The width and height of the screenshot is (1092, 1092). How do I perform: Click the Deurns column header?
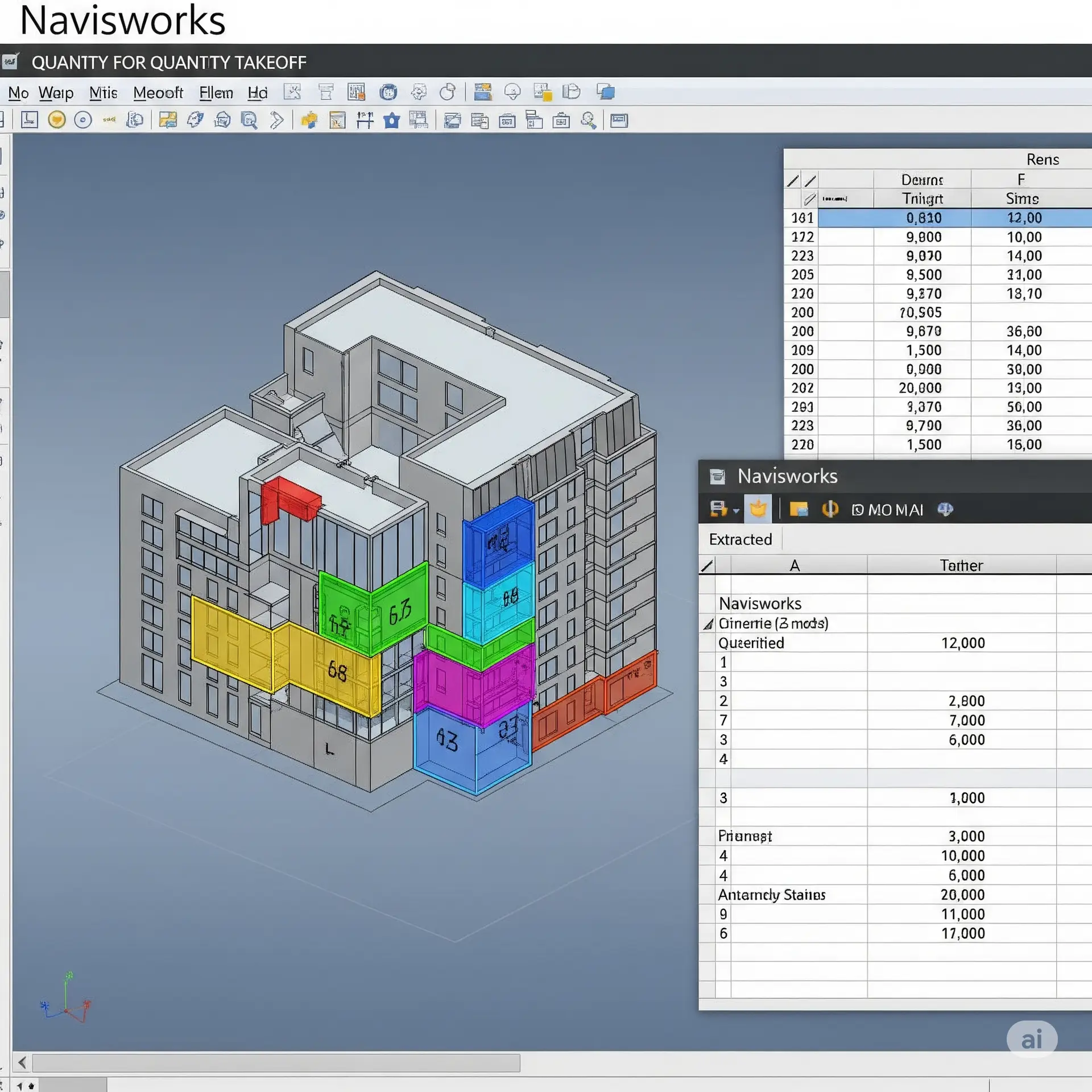pos(922,180)
